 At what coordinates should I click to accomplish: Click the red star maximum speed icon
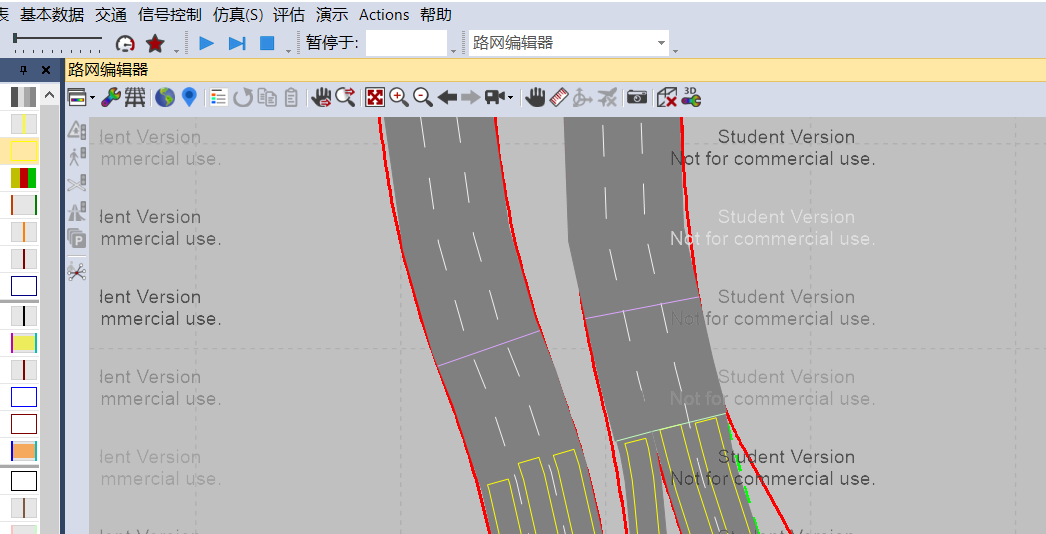point(155,43)
